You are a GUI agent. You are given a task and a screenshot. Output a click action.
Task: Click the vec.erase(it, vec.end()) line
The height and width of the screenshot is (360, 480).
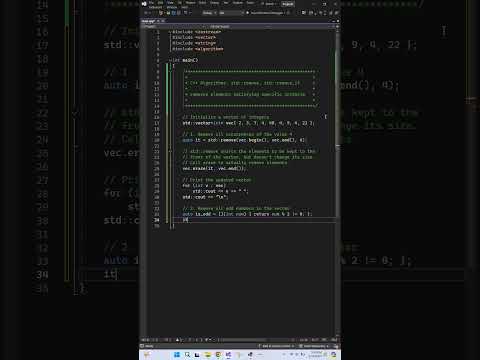click(x=214, y=169)
